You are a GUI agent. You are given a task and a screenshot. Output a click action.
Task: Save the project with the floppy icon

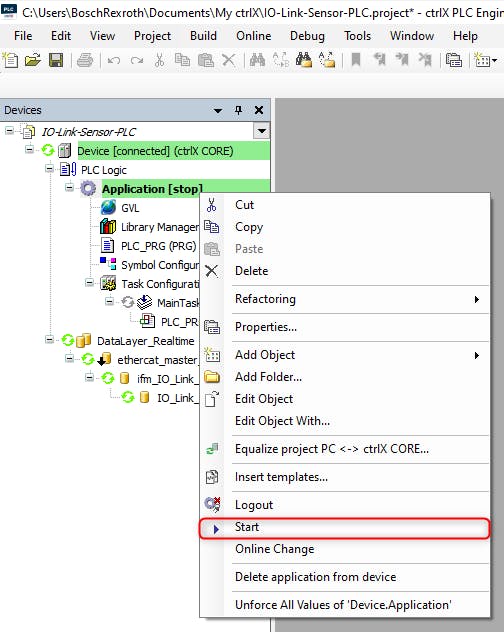pos(56,60)
